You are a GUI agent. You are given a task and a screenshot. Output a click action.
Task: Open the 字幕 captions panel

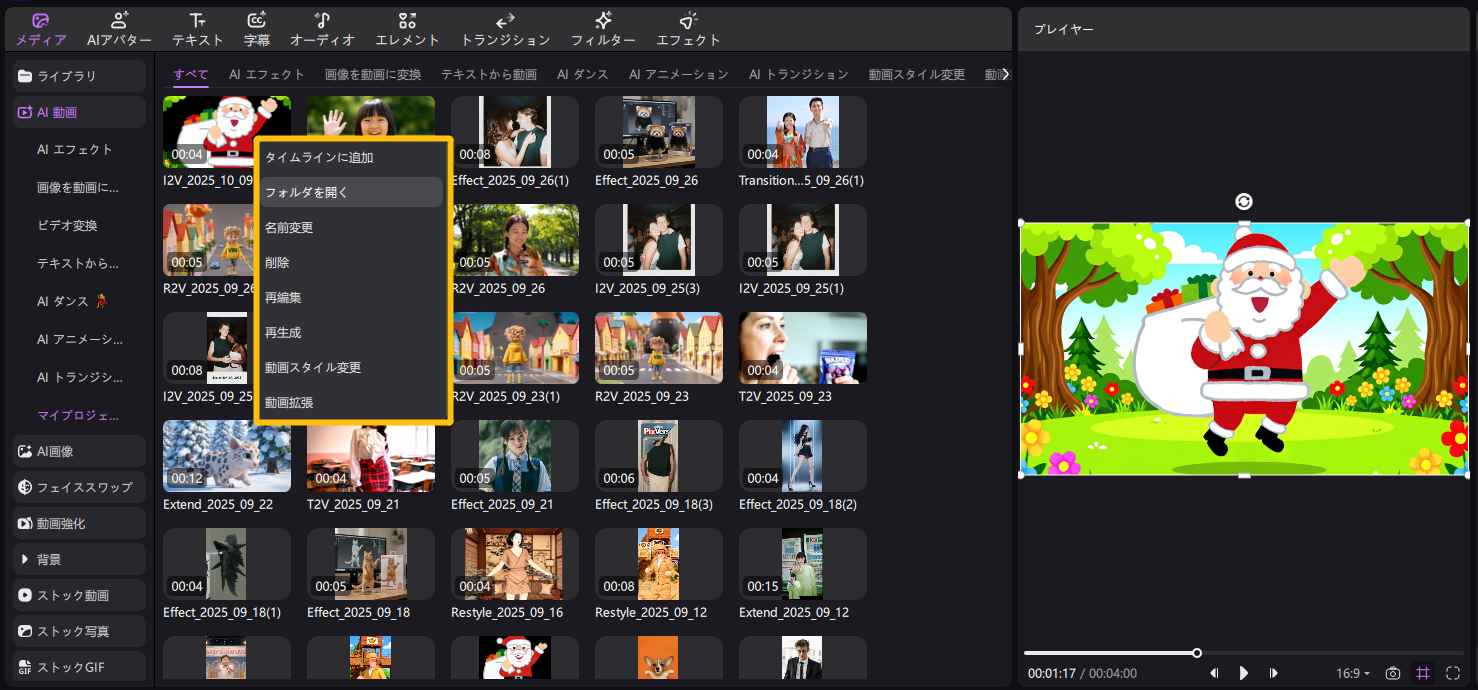257,29
